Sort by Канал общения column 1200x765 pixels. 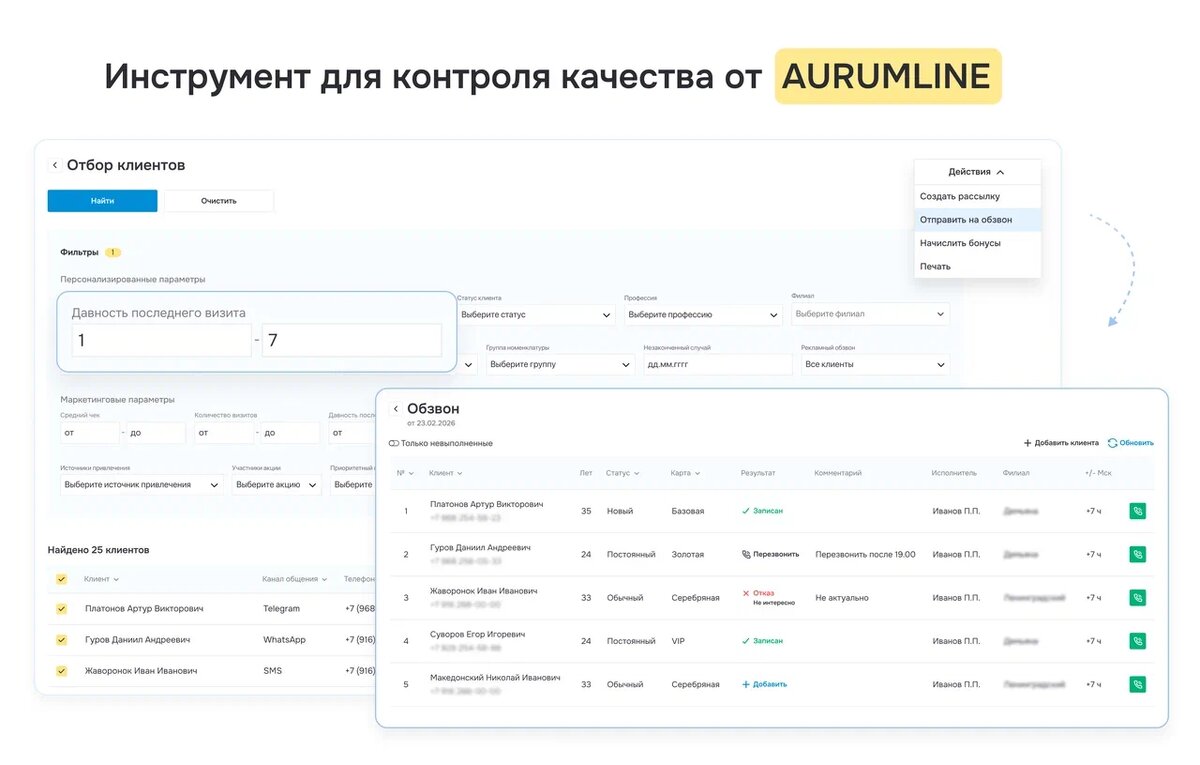point(295,579)
